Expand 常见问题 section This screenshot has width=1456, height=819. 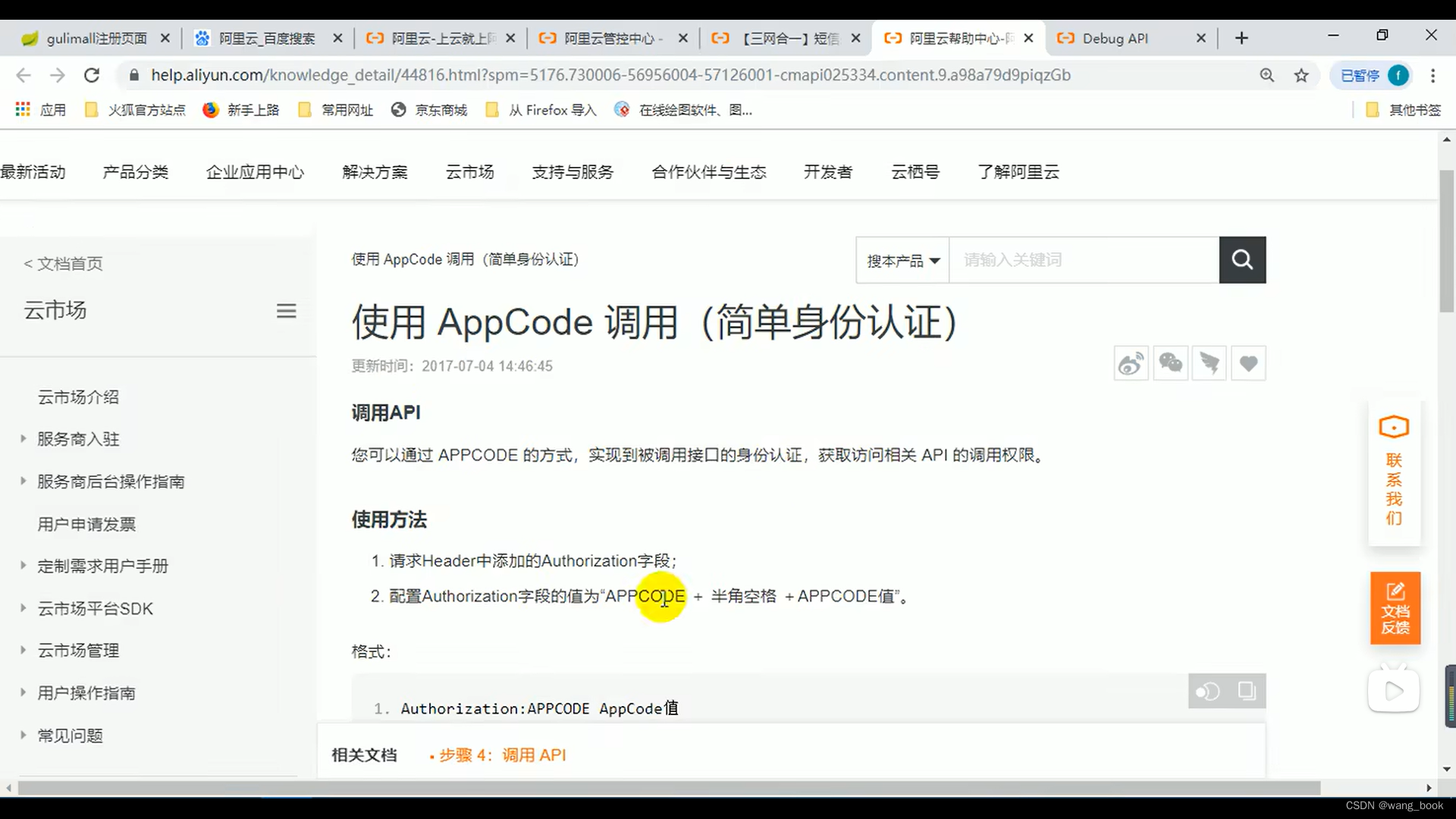click(23, 735)
